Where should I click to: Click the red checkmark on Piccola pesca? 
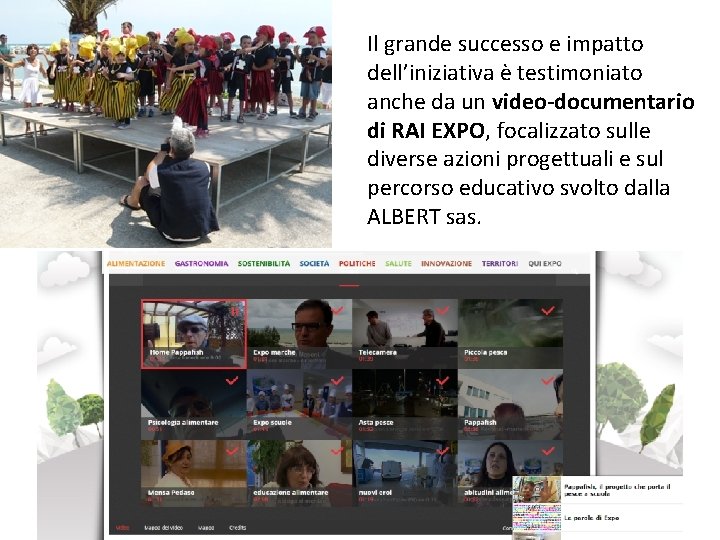[x=548, y=311]
